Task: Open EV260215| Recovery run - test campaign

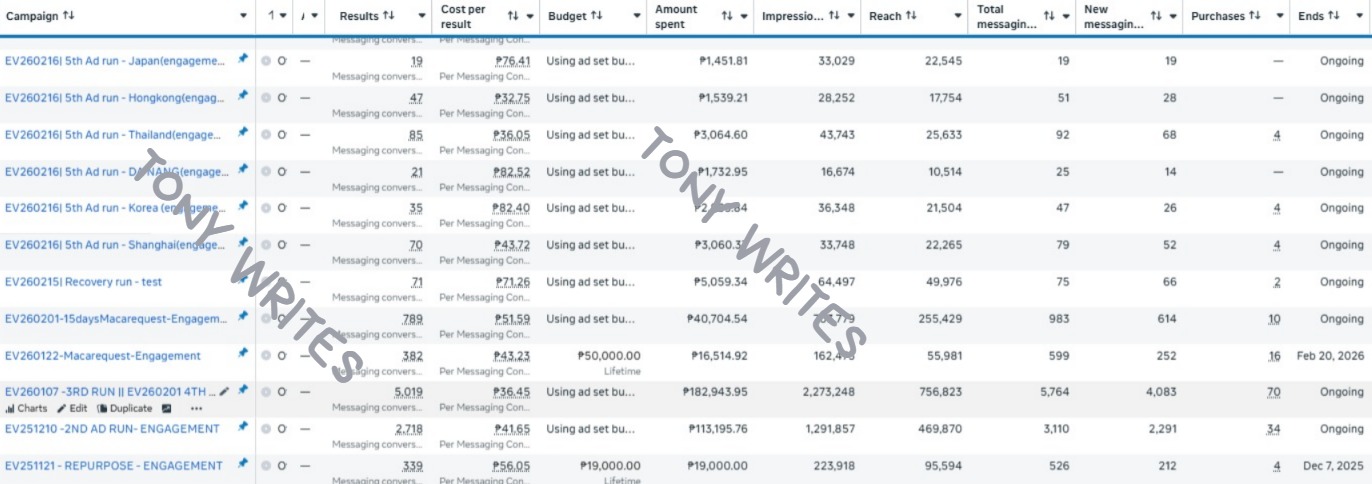Action: 83,282
